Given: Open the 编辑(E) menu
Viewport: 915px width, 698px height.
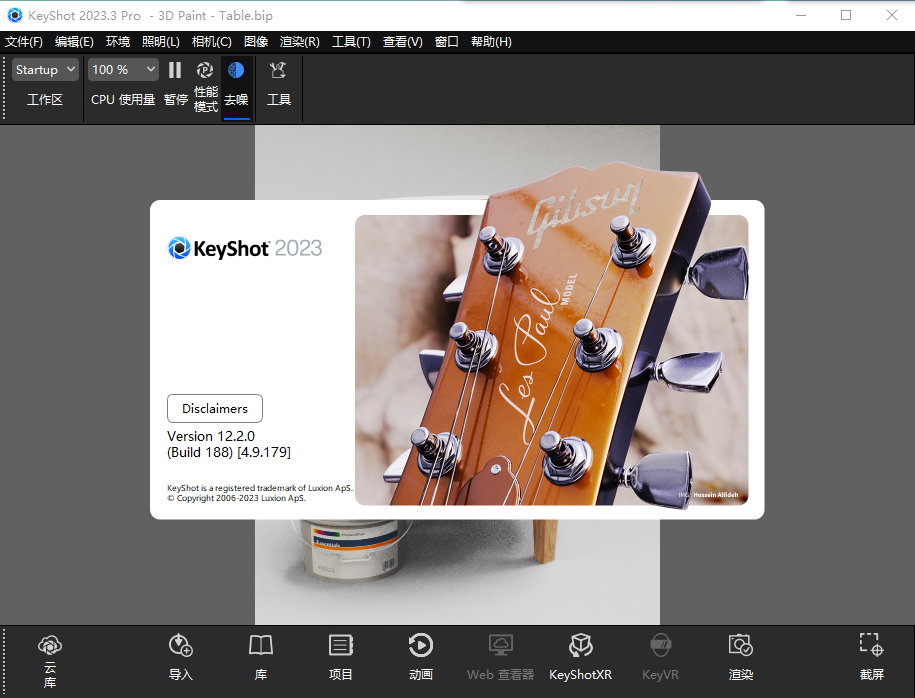Looking at the screenshot, I should (74, 42).
